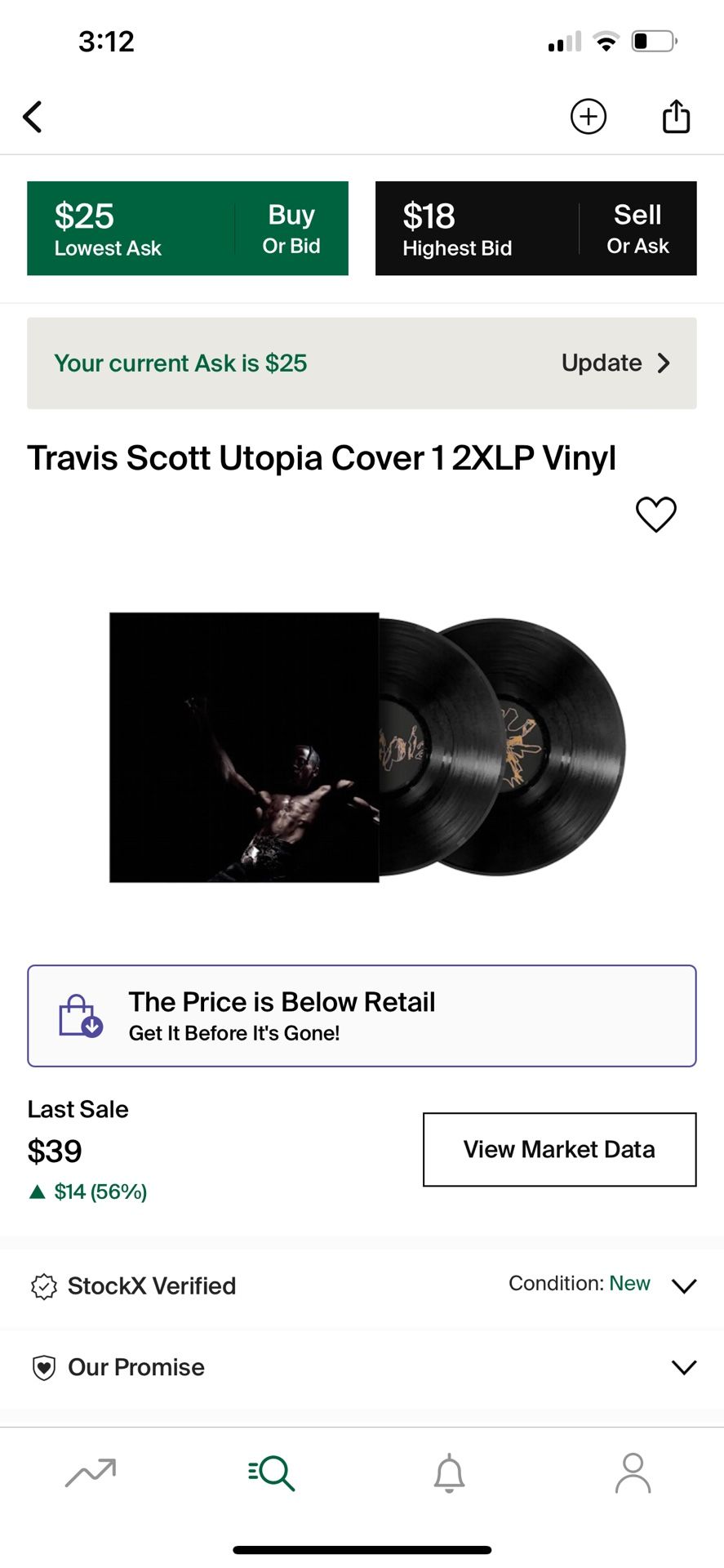Open the share sheet icon
Image resolution: width=724 pixels, height=1568 pixels.
(x=676, y=116)
